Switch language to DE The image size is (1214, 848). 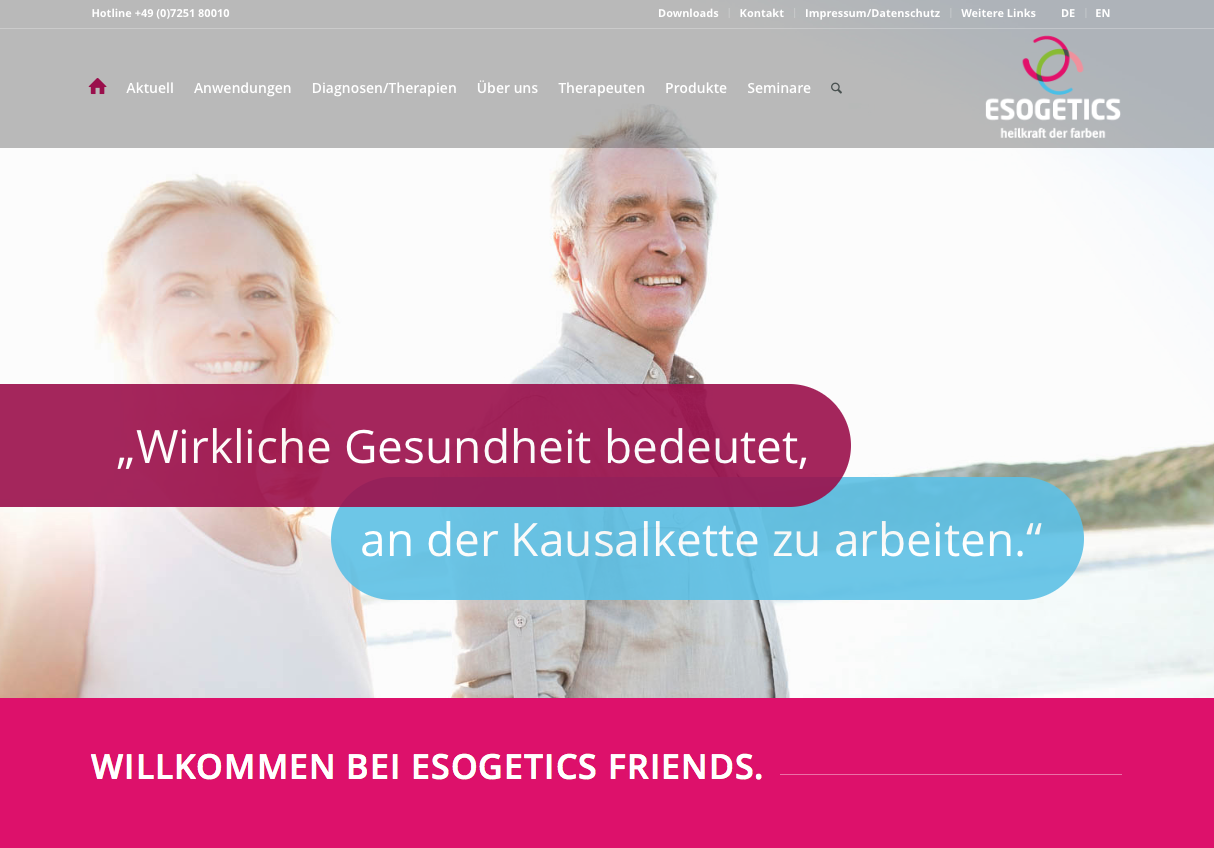click(x=1068, y=13)
